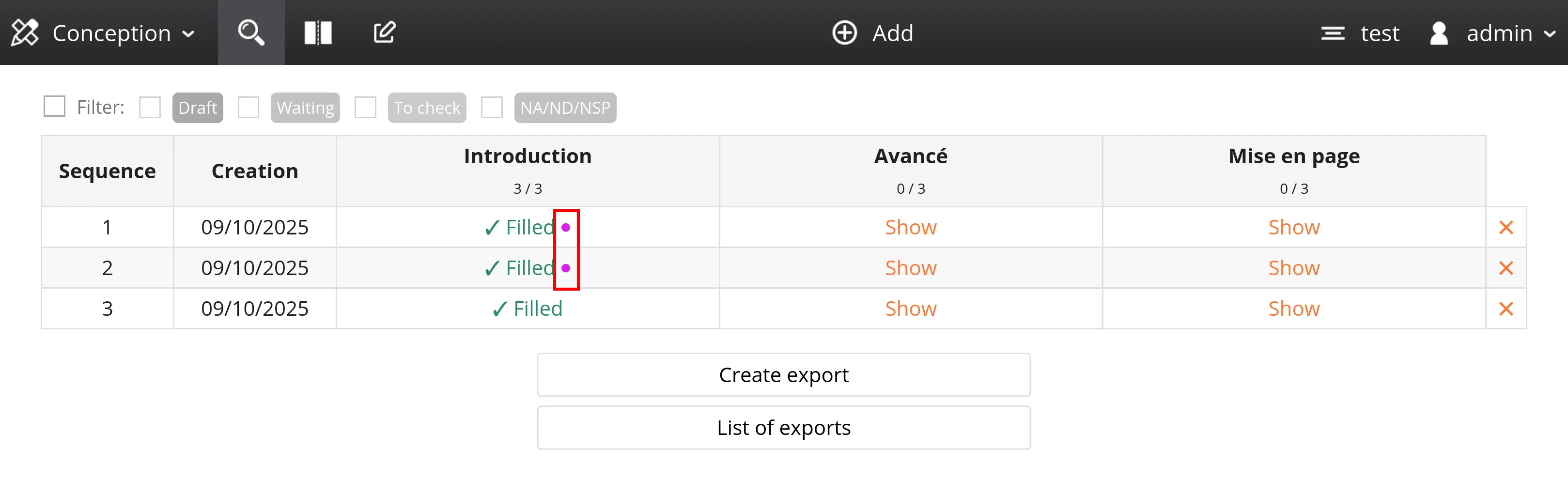Open Filled Introduction entry for sequence 3
This screenshot has height=496, width=1568.
(527, 309)
